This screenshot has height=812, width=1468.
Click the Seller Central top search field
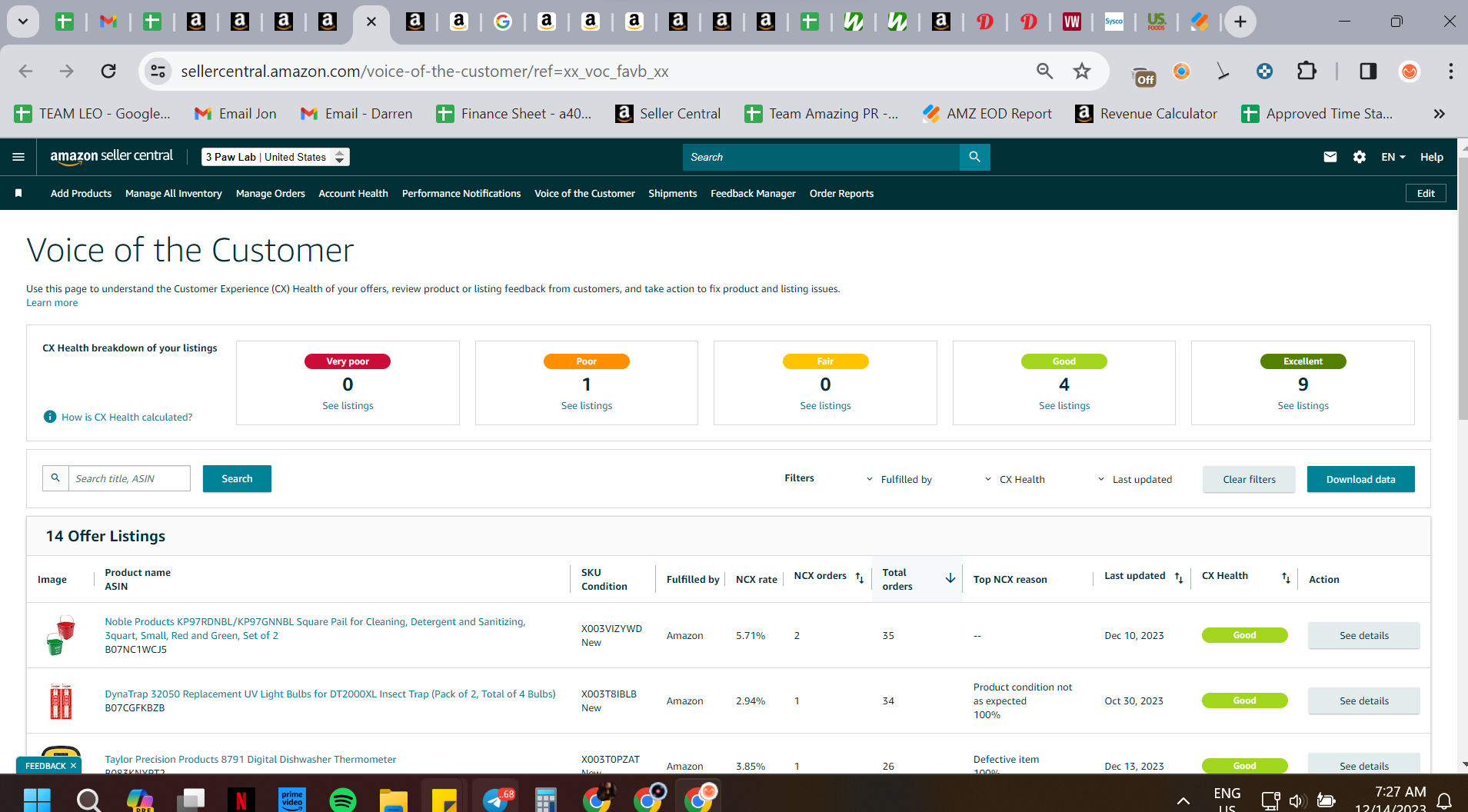coord(821,157)
